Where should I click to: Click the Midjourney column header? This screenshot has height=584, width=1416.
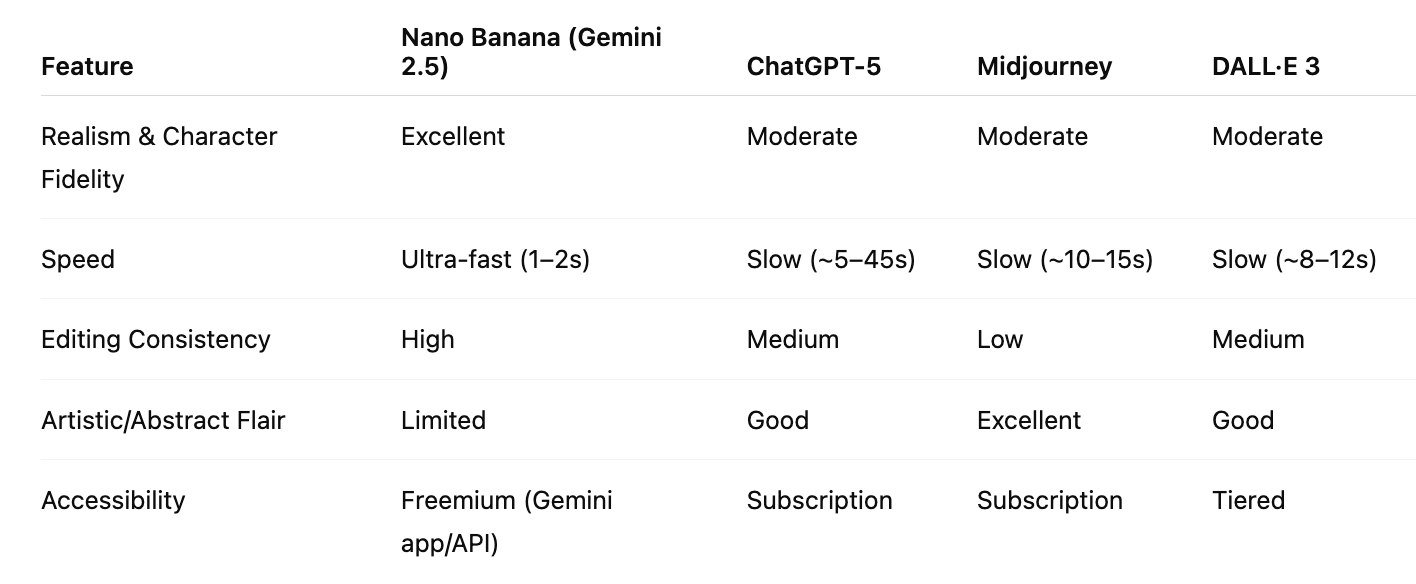coord(1044,67)
